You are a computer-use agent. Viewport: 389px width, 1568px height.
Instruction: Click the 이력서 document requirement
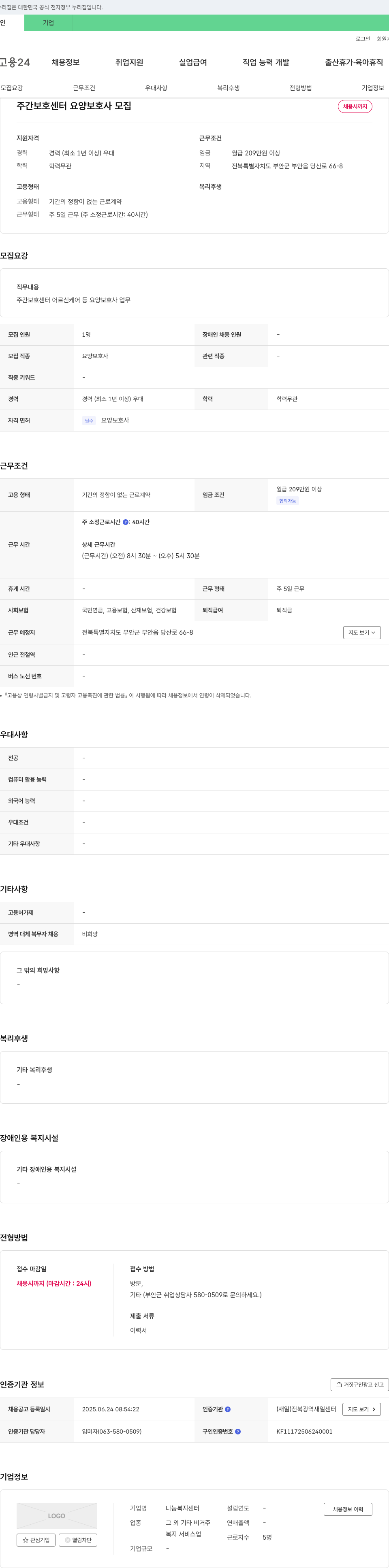(139, 1330)
